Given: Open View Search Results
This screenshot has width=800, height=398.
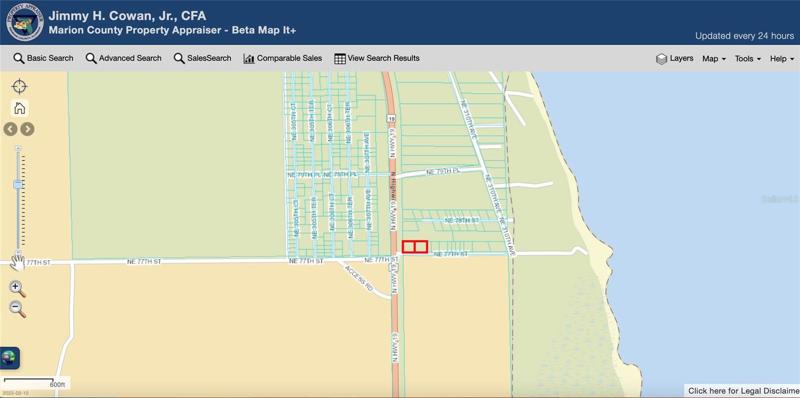Looking at the screenshot, I should click(377, 58).
